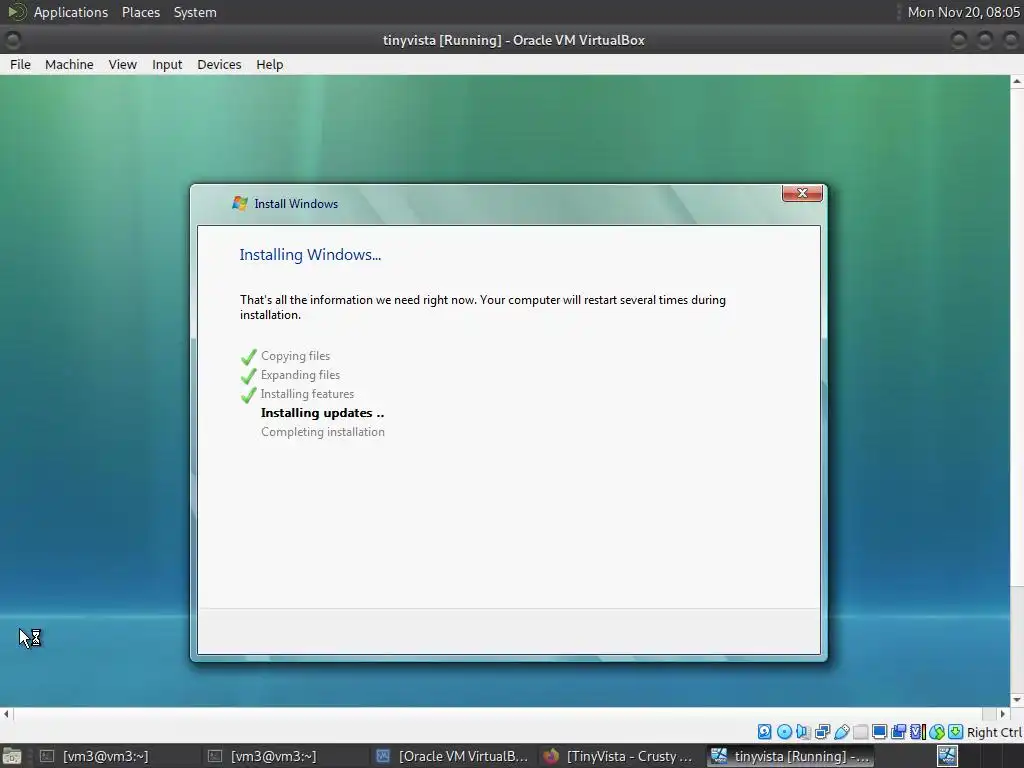Click the Completing installation step
Screen dimensions: 1024x768
point(323,432)
